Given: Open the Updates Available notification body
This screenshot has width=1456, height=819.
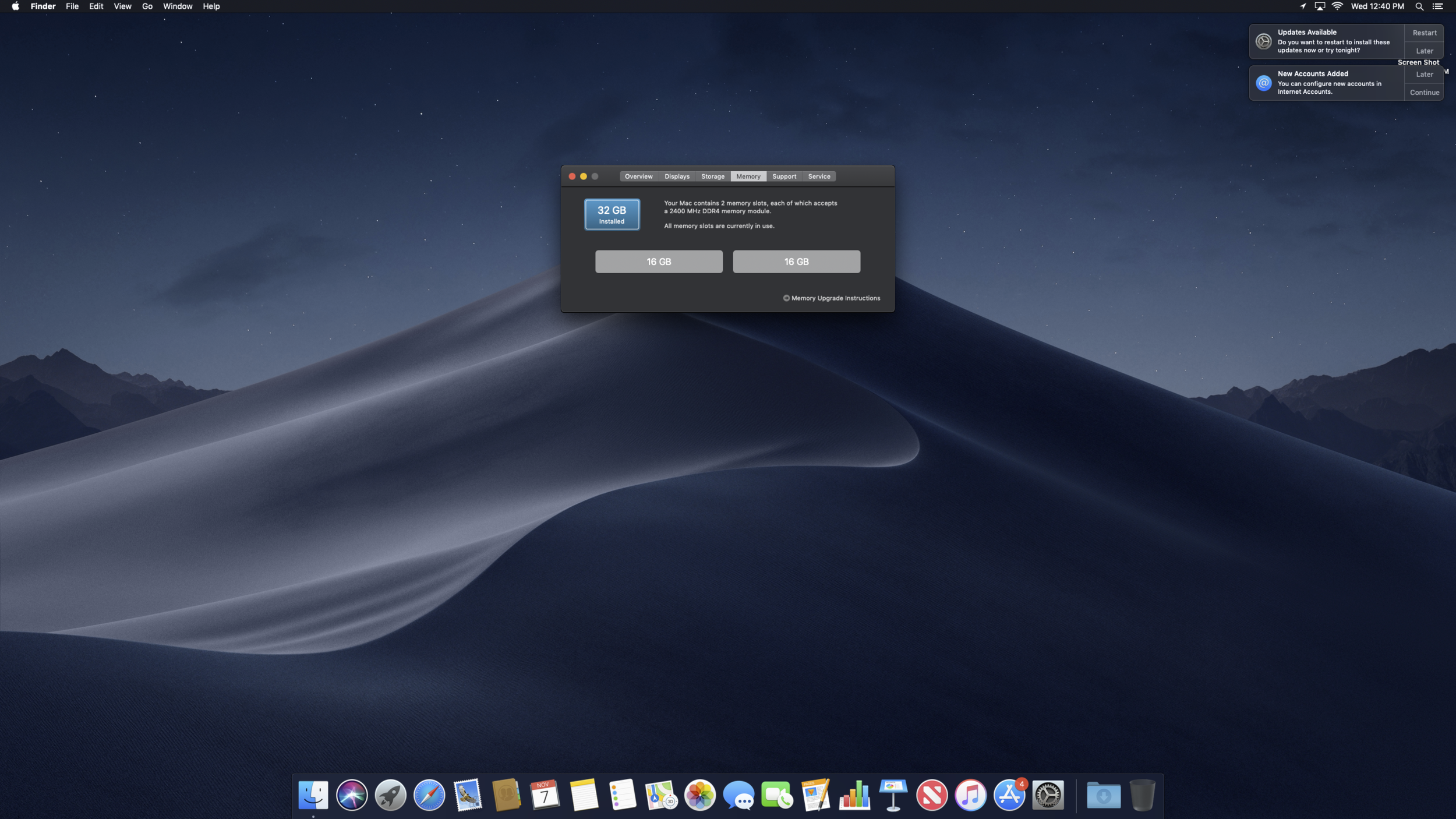Looking at the screenshot, I should point(1327,41).
